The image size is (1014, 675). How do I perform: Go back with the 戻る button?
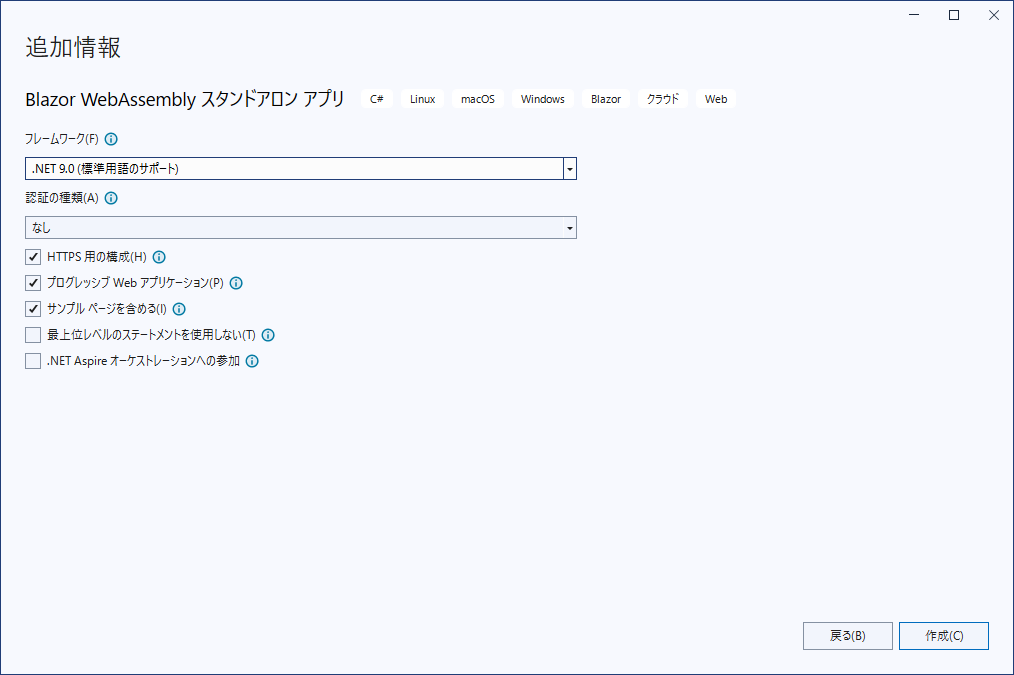click(847, 636)
